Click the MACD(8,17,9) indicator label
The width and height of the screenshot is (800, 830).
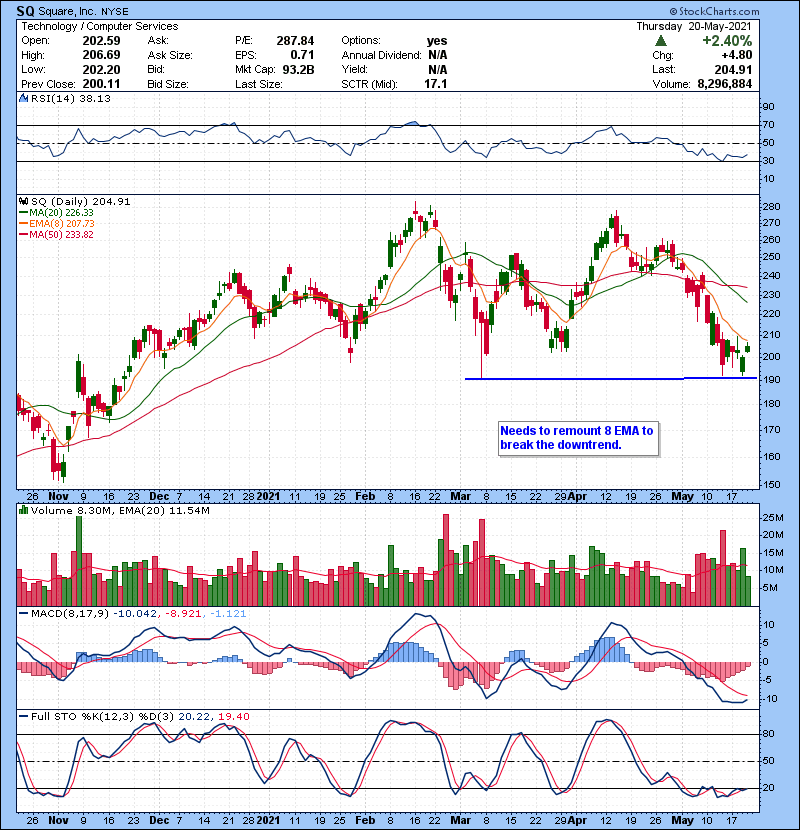point(70,614)
